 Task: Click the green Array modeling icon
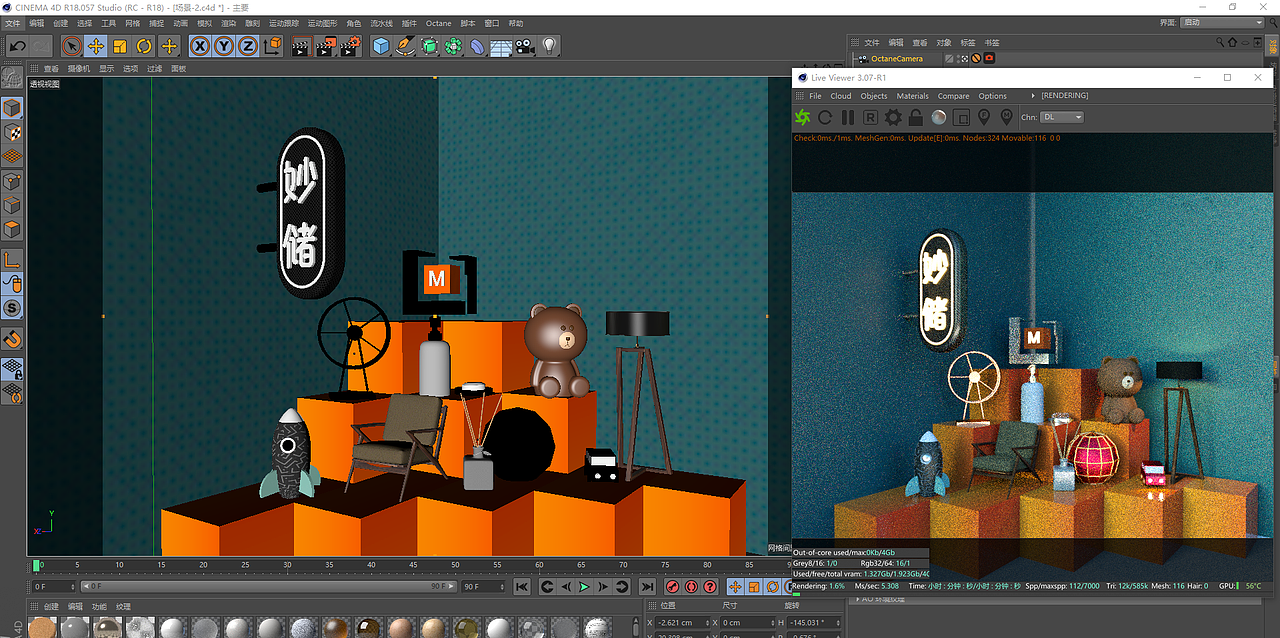click(453, 46)
